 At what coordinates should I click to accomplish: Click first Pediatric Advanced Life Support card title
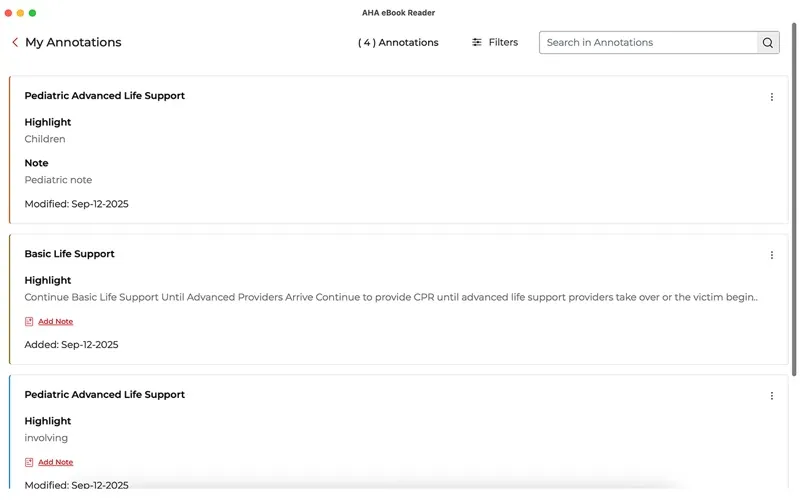click(x=105, y=96)
